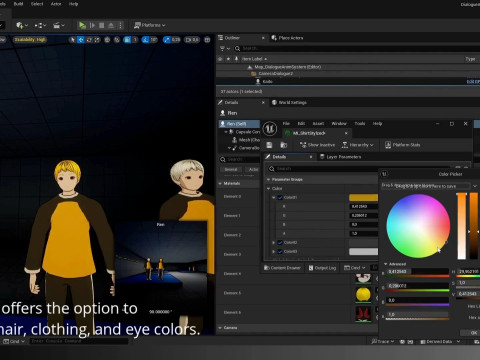This screenshot has width=480, height=360.
Task: Open the Select menu in main menu bar
Action: click(x=37, y=4)
